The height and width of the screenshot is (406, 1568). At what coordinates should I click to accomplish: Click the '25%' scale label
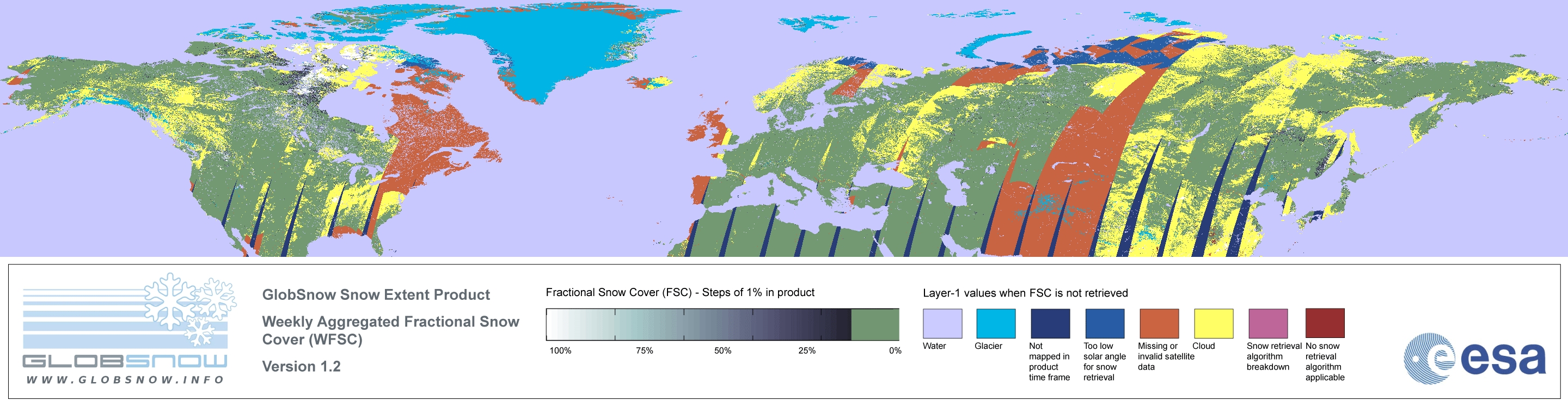(x=807, y=350)
